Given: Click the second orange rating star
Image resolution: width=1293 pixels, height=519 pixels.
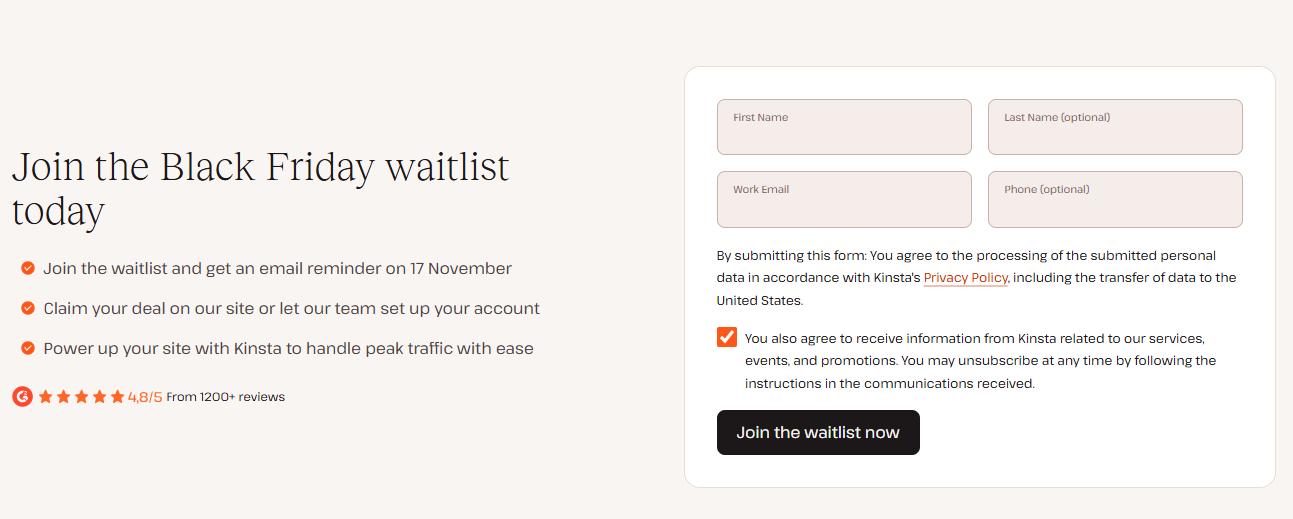Looking at the screenshot, I should pos(64,397).
